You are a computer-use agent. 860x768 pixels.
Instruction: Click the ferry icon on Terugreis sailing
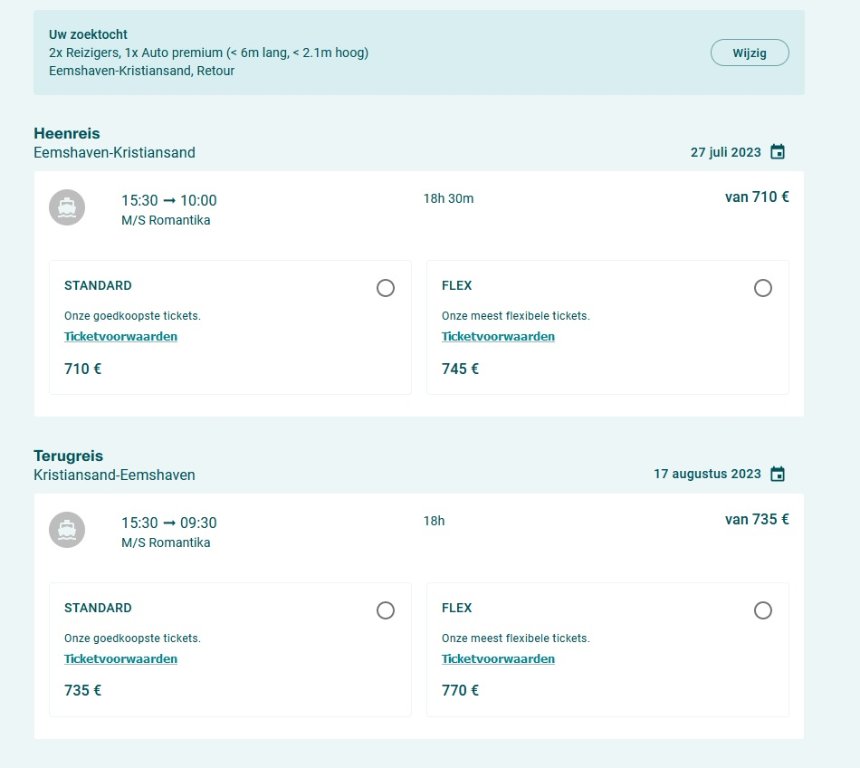[67, 529]
